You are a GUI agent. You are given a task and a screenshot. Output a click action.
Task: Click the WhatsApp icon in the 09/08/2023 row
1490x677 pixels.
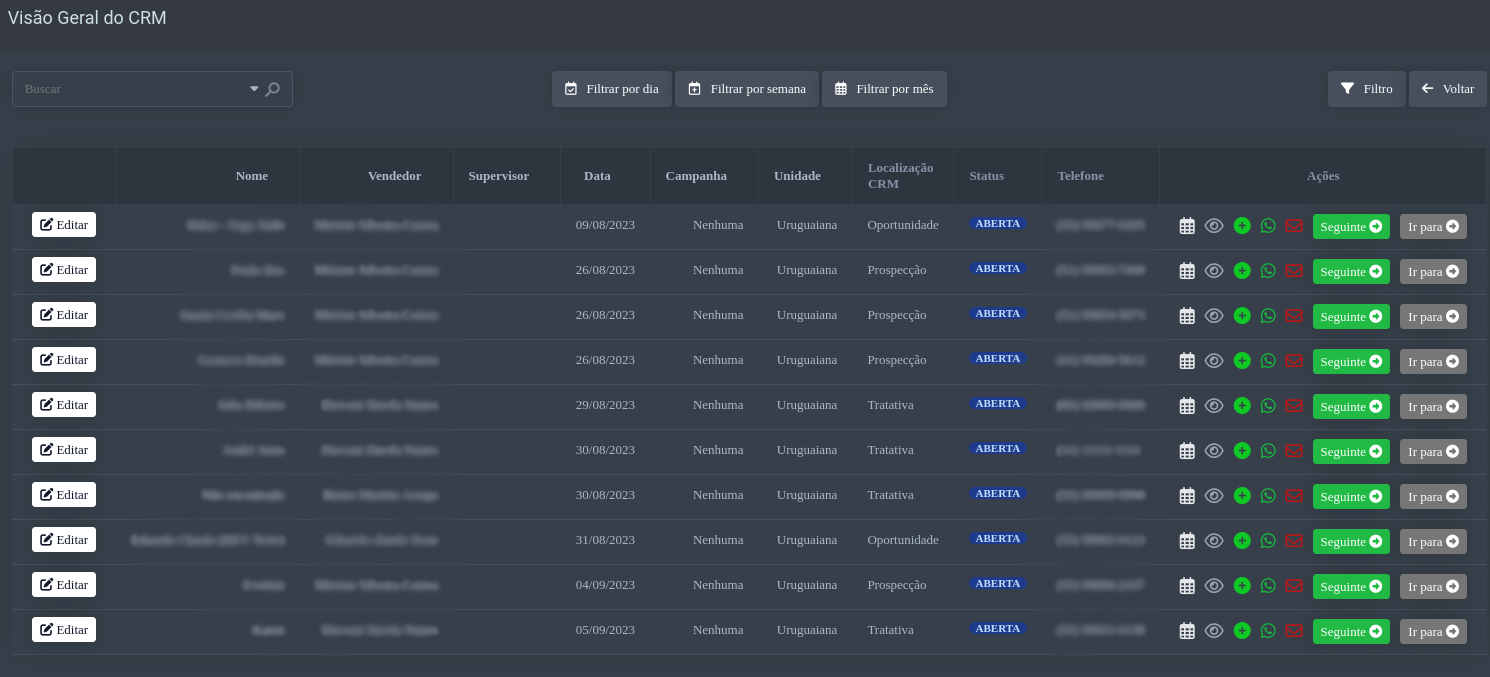pyautogui.click(x=1268, y=226)
